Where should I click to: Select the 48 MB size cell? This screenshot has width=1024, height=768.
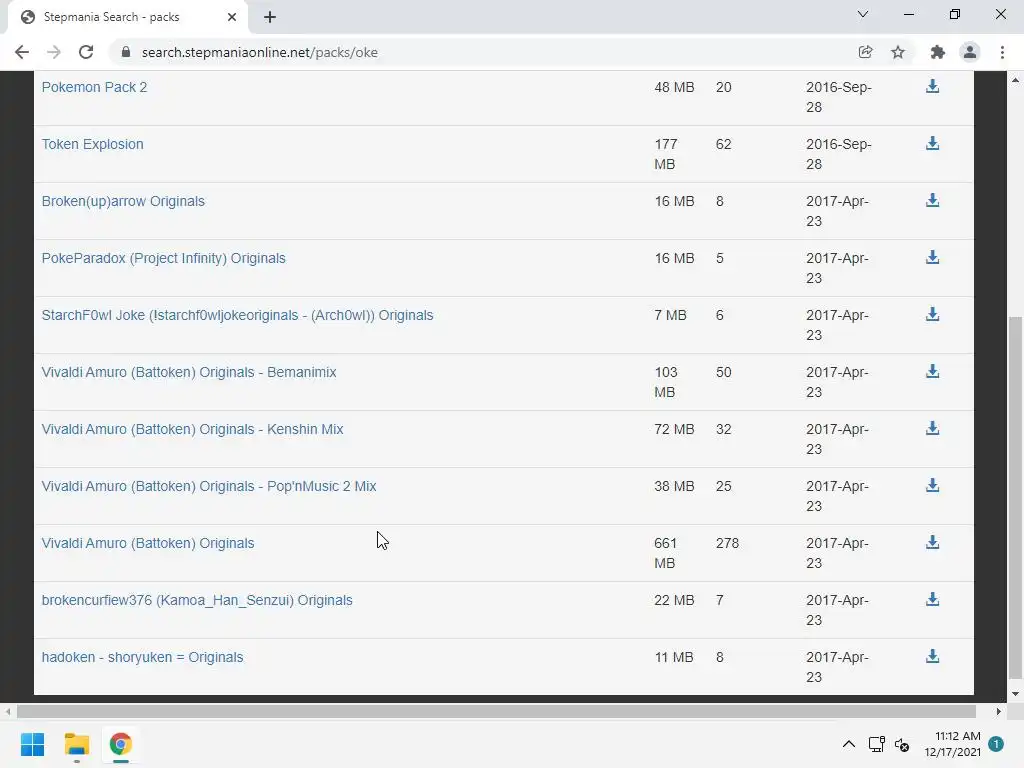click(x=674, y=87)
